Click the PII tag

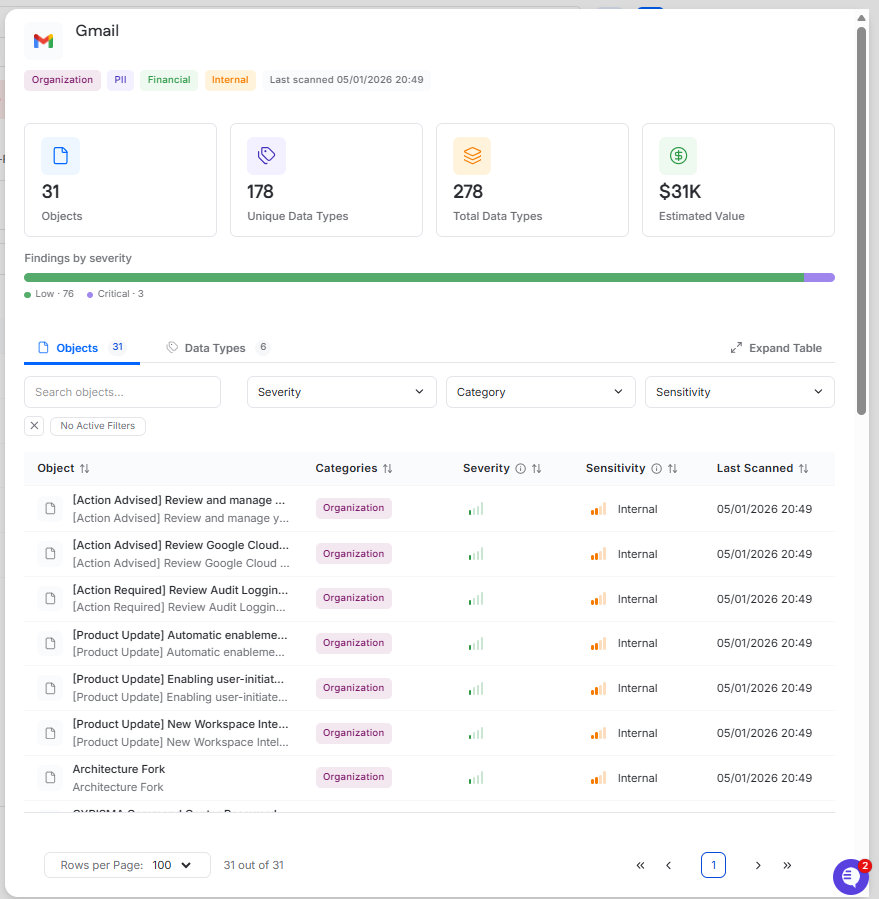[120, 80]
